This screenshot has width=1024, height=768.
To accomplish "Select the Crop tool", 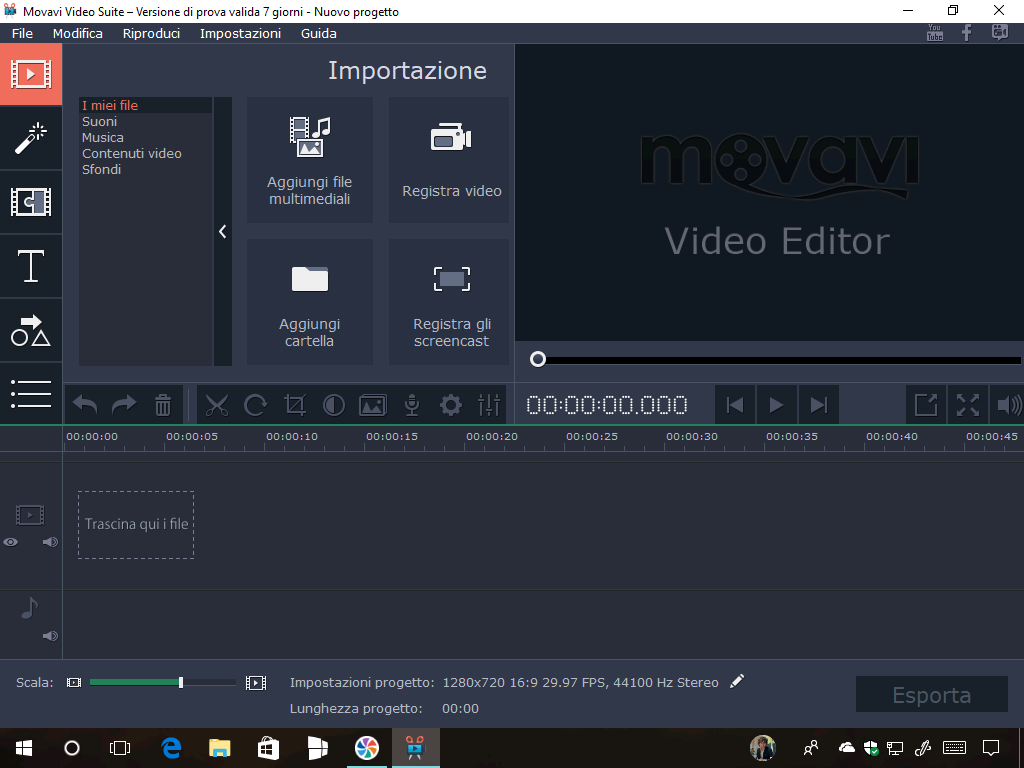I will tap(295, 406).
